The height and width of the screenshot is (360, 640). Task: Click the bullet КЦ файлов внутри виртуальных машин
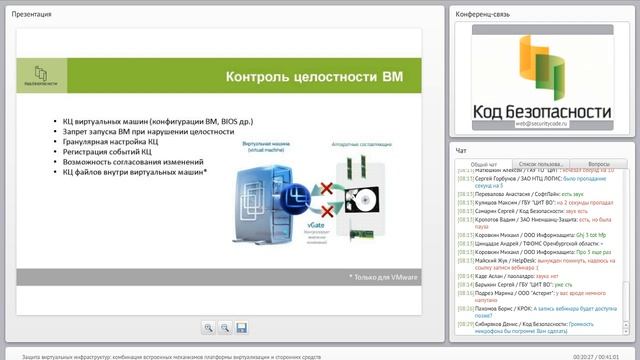pos(135,172)
